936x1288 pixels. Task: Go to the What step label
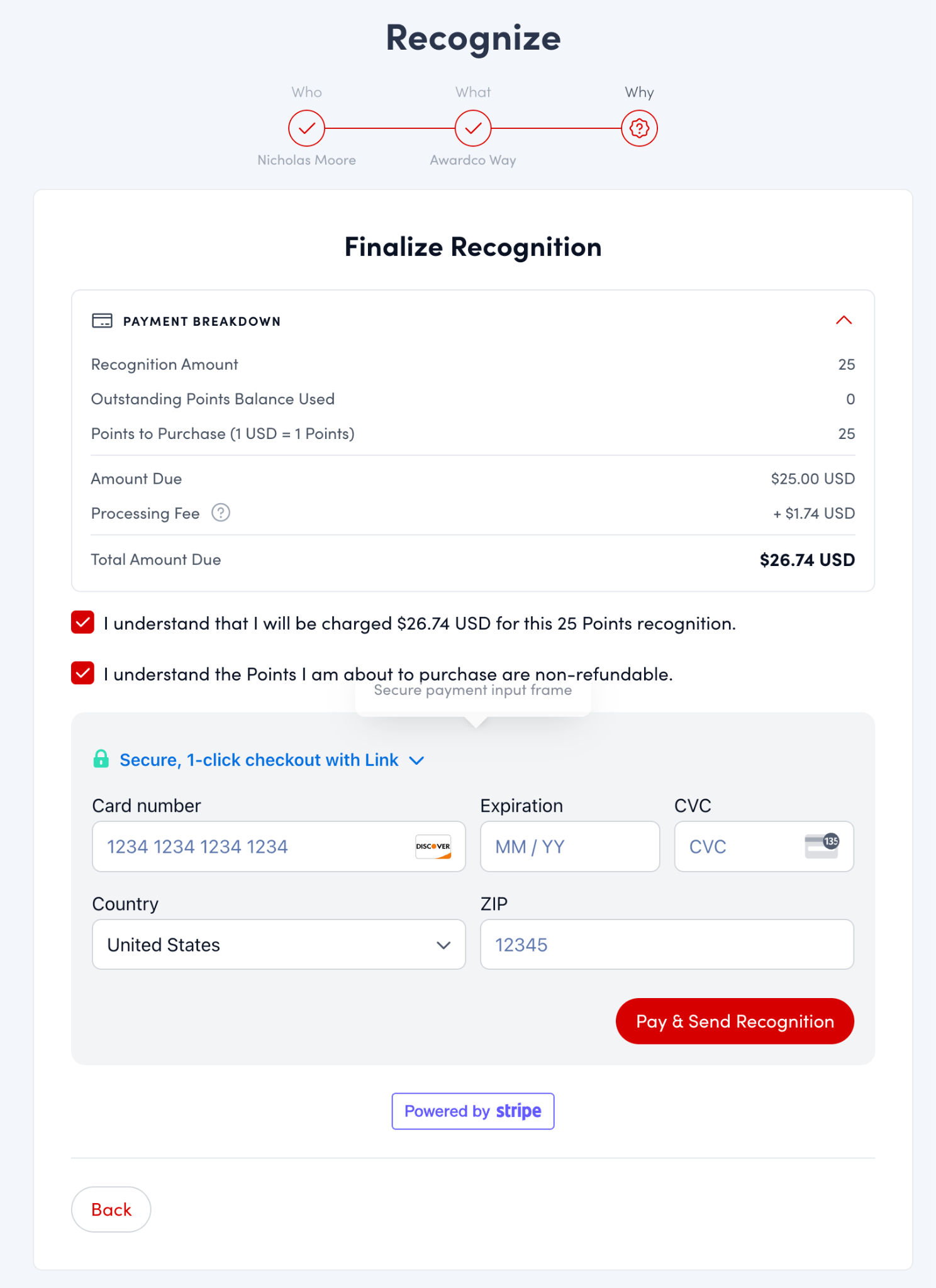pos(473,92)
